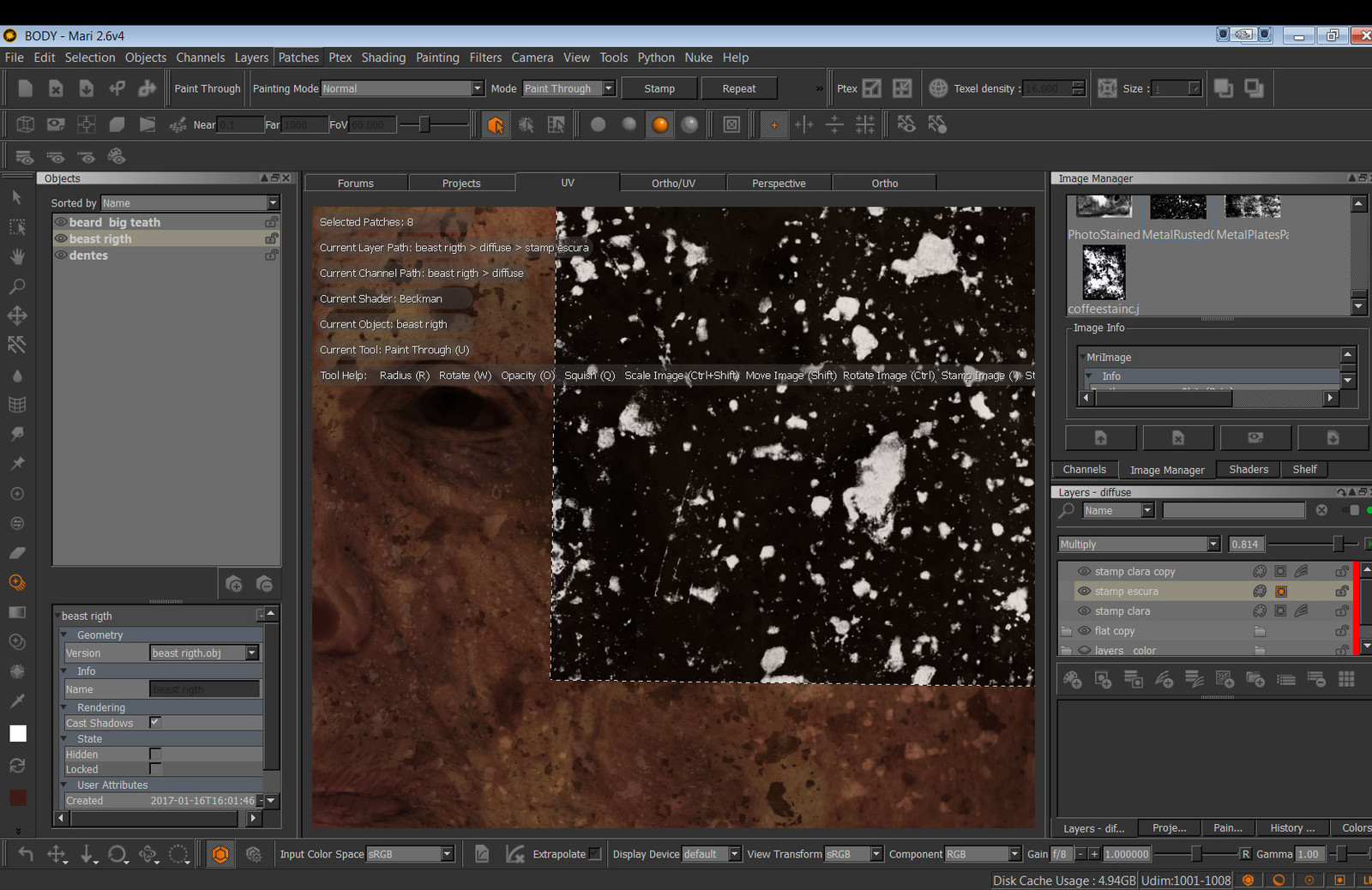
Task: Enable the Extrapolate checkbox
Action: pos(595,854)
